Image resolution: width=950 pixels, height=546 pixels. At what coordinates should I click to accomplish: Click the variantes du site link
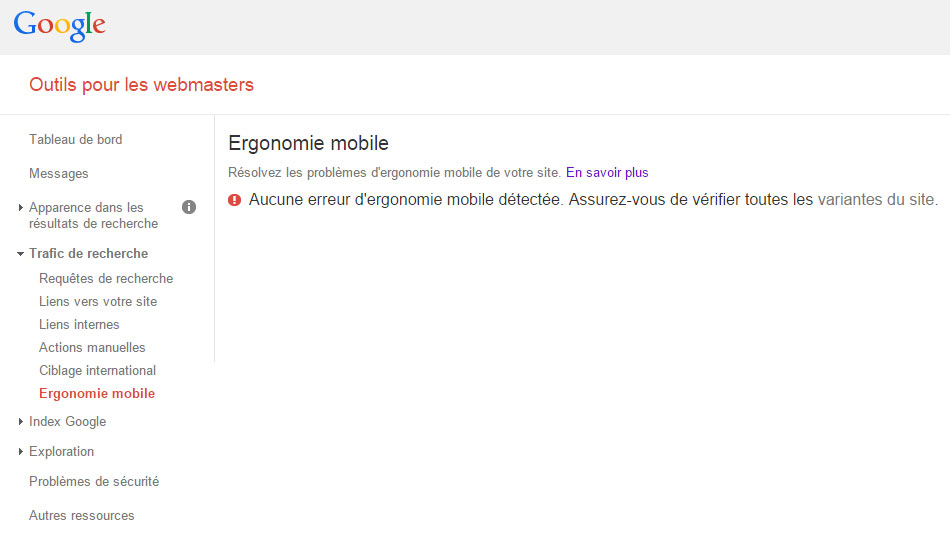coord(876,199)
